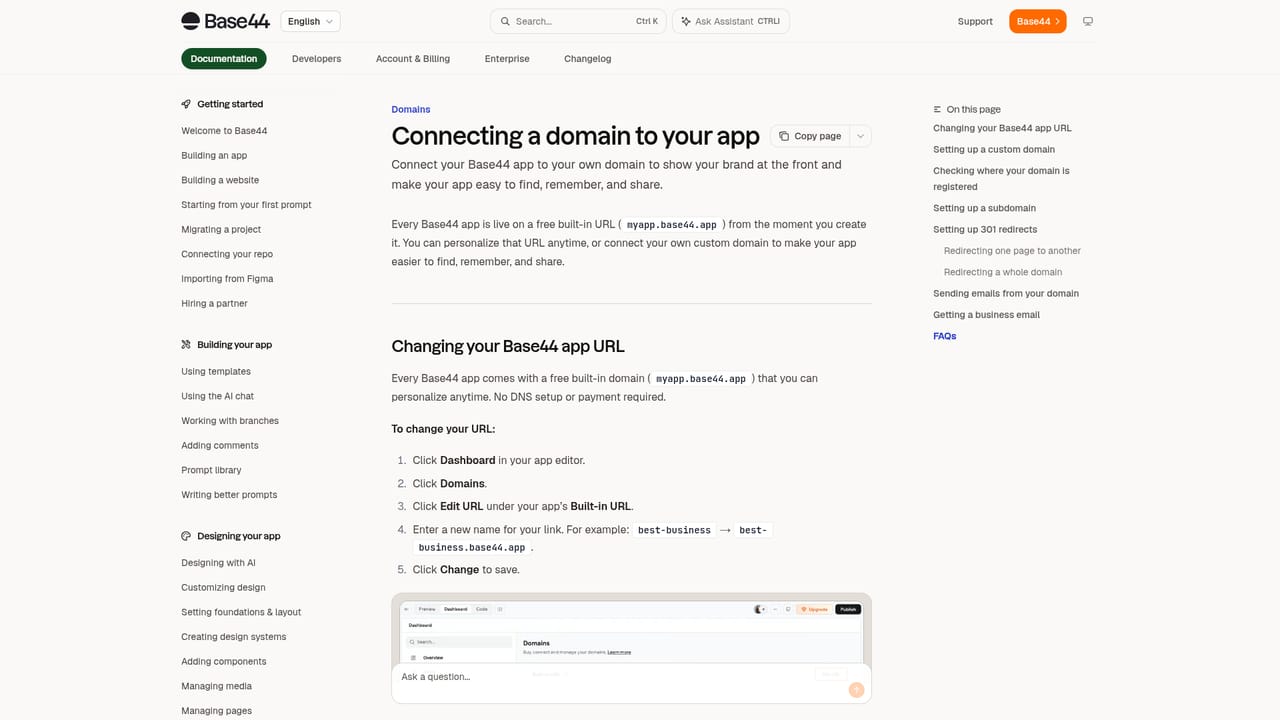Open Building a website page
The image size is (1280, 720).
(220, 180)
